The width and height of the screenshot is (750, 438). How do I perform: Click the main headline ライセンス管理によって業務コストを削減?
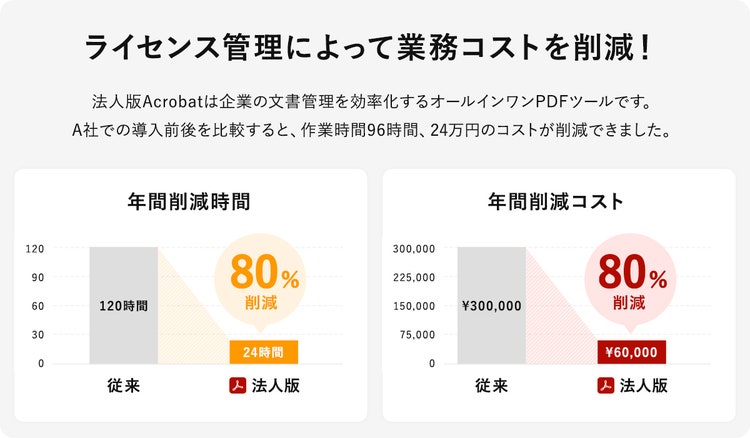click(x=369, y=47)
